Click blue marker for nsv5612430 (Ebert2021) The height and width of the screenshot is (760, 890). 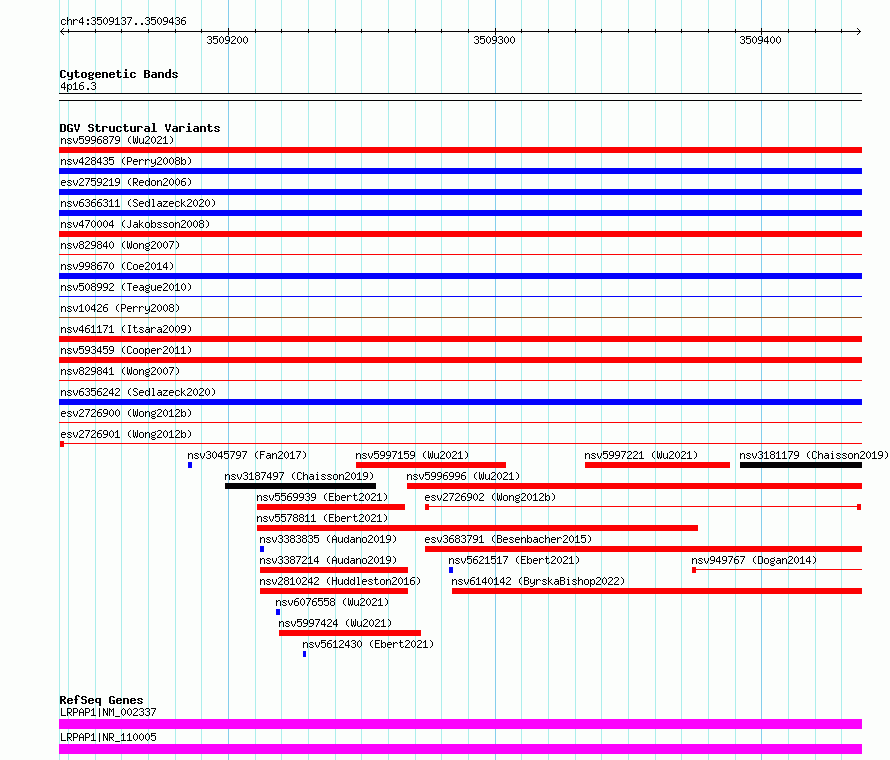point(305,654)
